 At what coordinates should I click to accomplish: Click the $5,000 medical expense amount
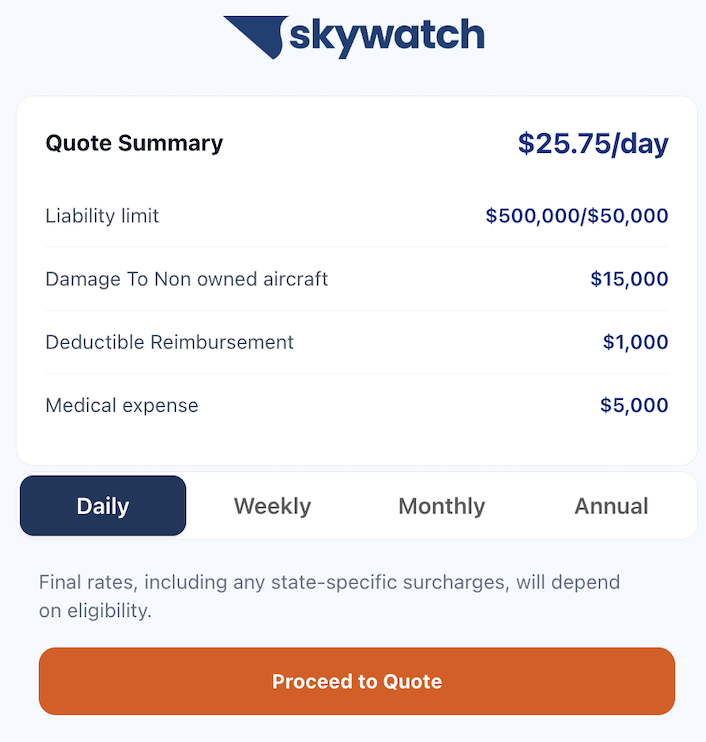[x=634, y=405]
